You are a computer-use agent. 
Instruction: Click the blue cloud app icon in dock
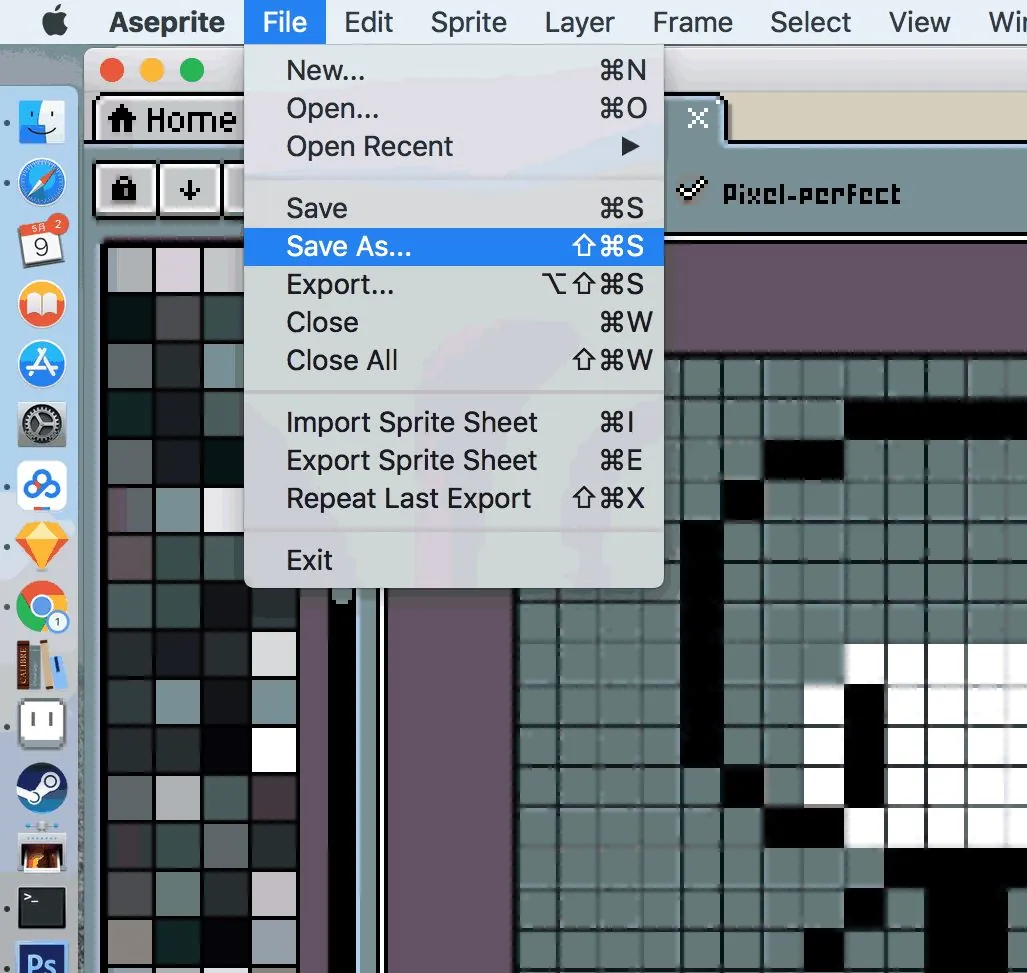(x=41, y=485)
